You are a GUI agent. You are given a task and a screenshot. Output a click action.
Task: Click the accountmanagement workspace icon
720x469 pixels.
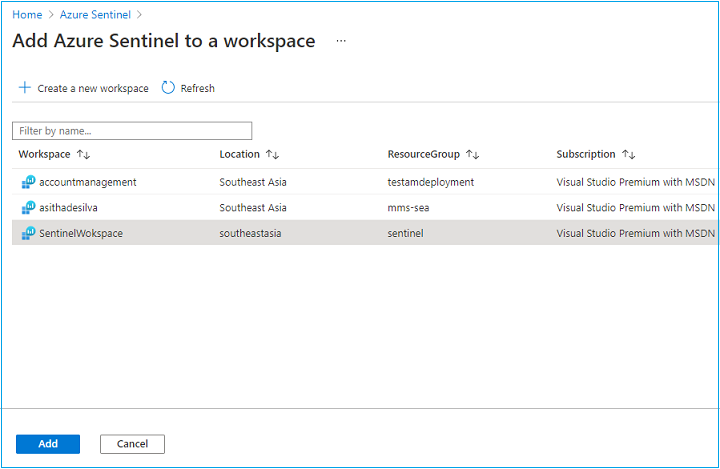[x=28, y=182]
